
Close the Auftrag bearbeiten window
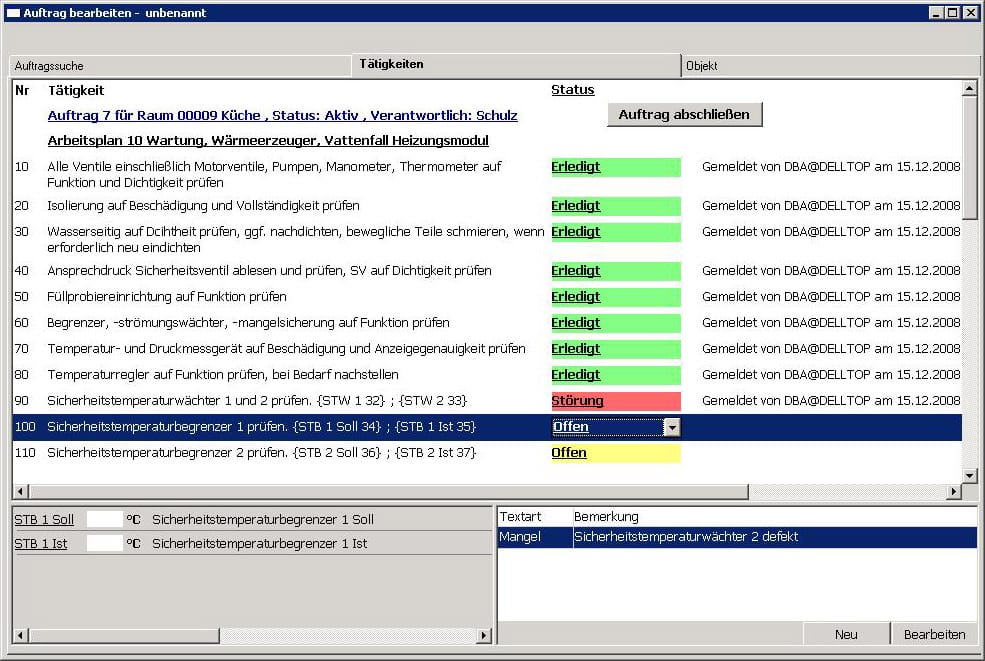pyautogui.click(x=970, y=13)
